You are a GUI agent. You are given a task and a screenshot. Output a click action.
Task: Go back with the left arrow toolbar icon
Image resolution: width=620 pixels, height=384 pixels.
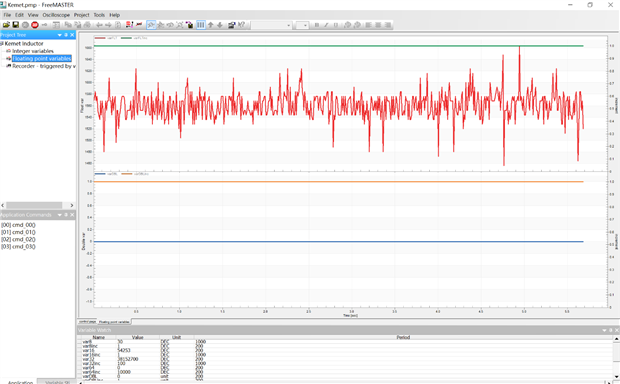[x=99, y=25]
